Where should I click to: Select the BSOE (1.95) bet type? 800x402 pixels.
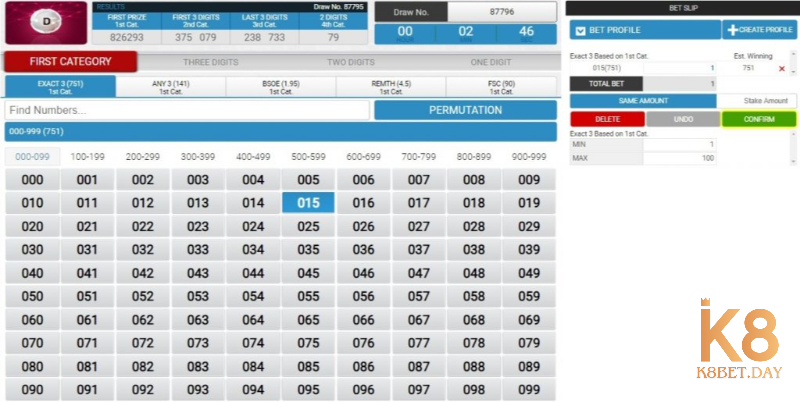[x=281, y=86]
